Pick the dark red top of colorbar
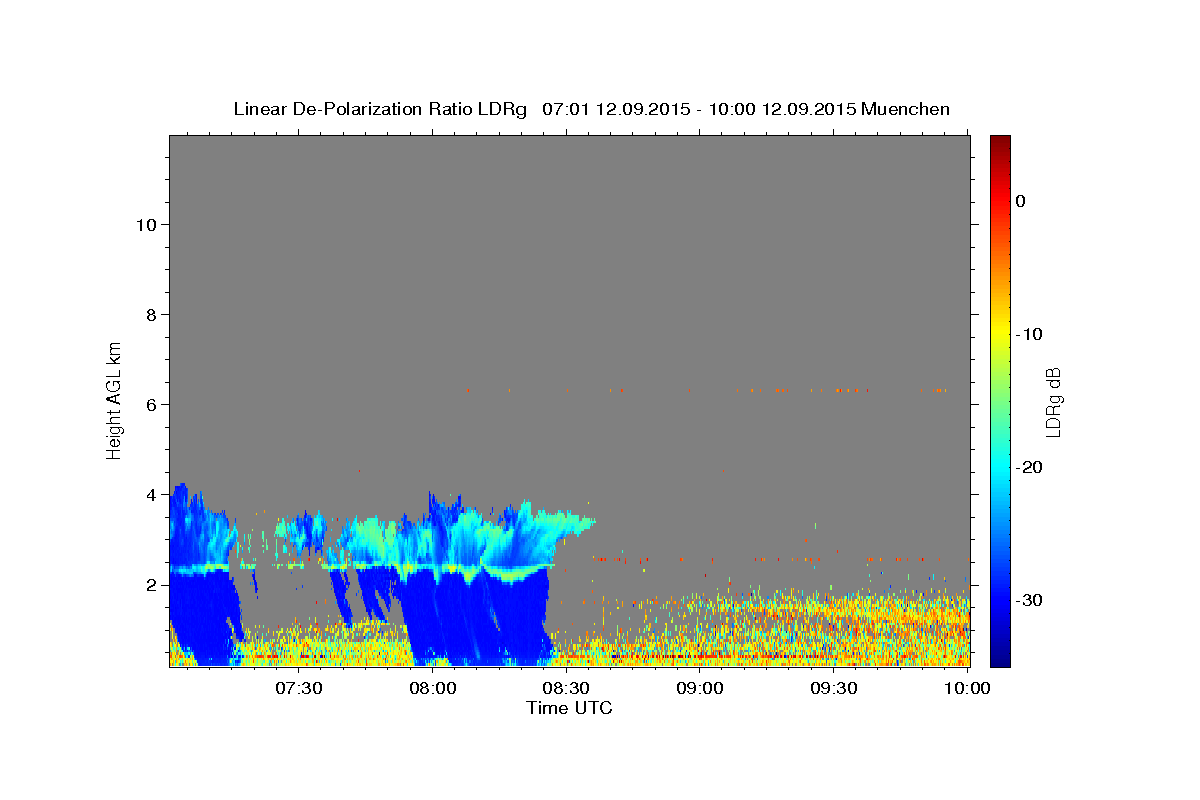Viewport: 1200px width, 800px height. tap(1000, 142)
